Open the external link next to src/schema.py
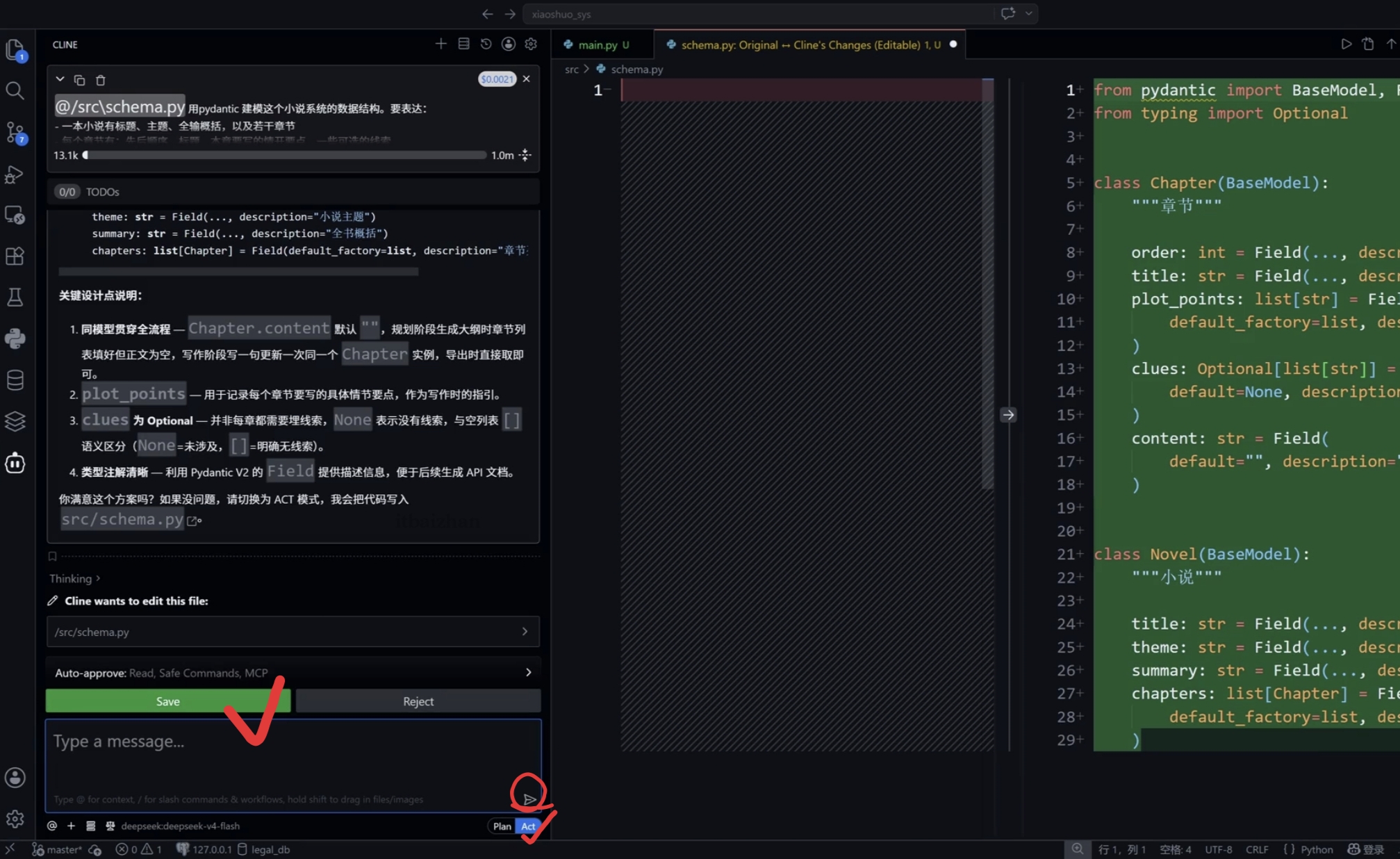Screen dimensions: 1400x859 coord(193,521)
